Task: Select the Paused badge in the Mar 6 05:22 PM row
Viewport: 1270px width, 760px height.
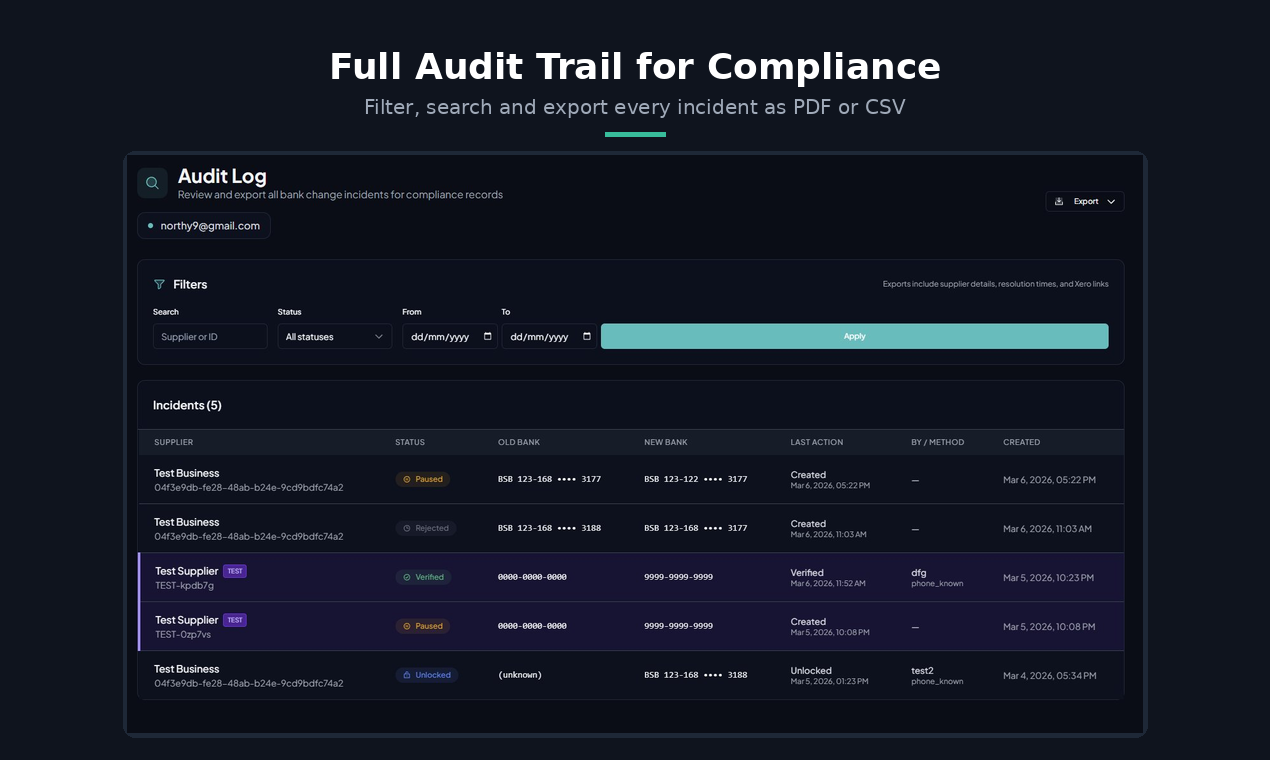Action: pos(423,479)
